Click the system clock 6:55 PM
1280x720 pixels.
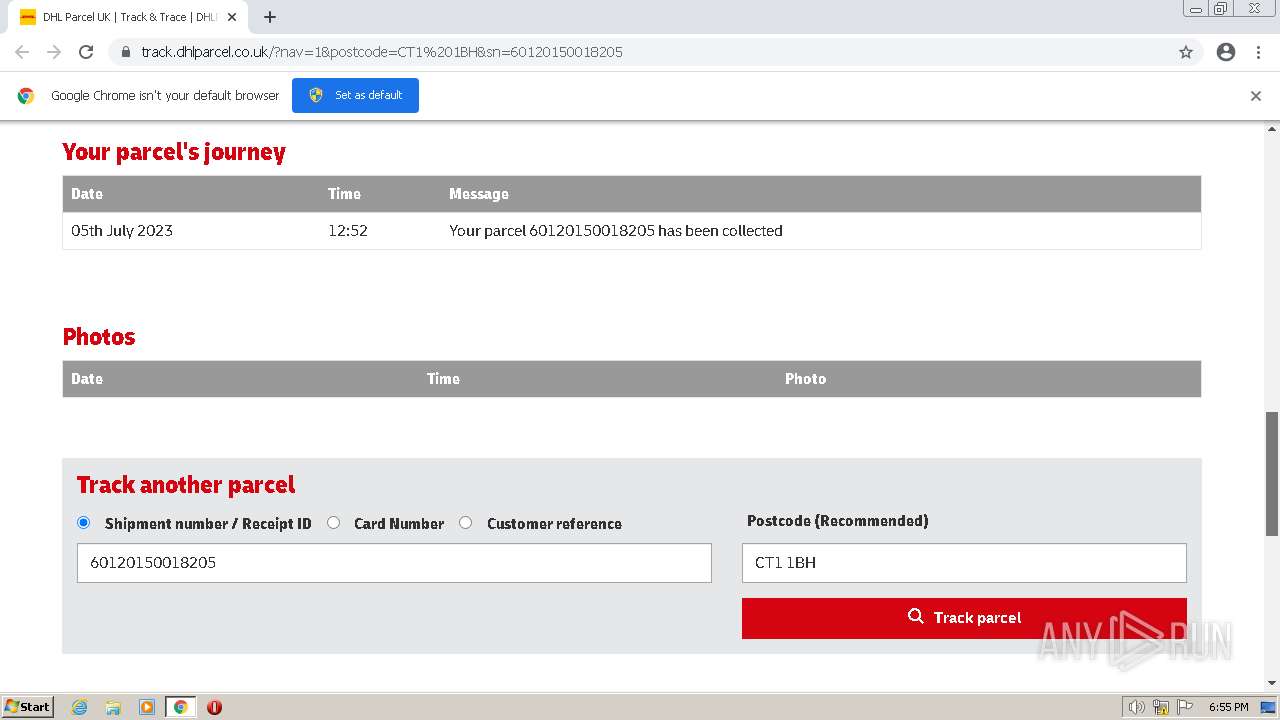point(1228,707)
